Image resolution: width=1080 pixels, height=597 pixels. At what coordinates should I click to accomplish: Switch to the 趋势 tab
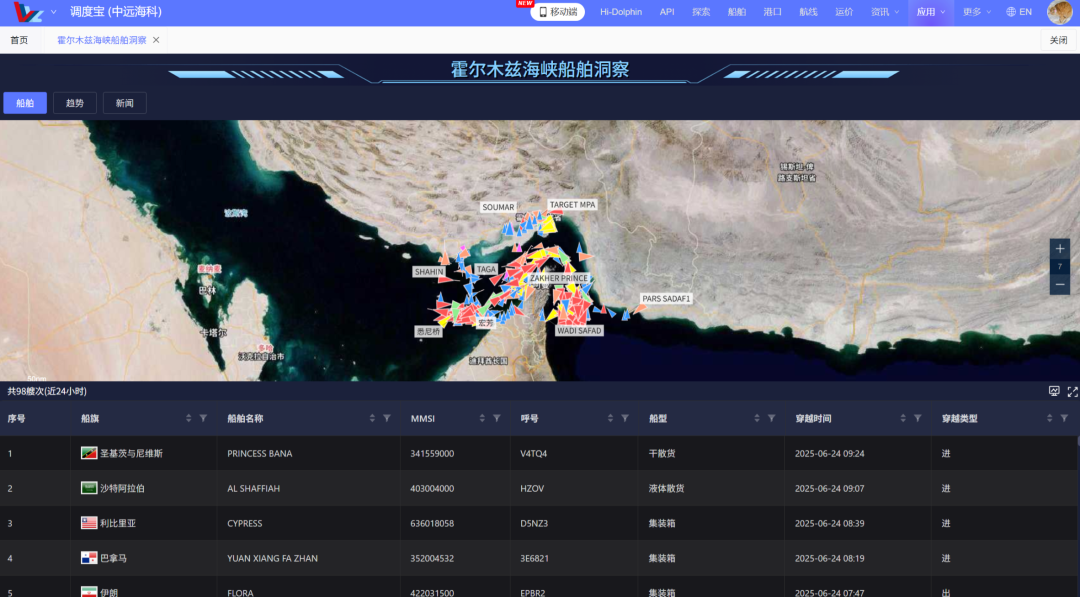click(x=74, y=103)
